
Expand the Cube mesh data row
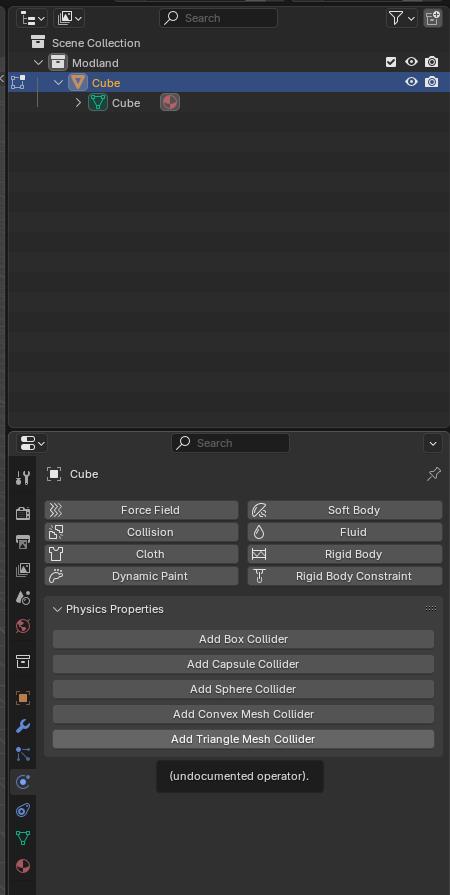coord(78,103)
